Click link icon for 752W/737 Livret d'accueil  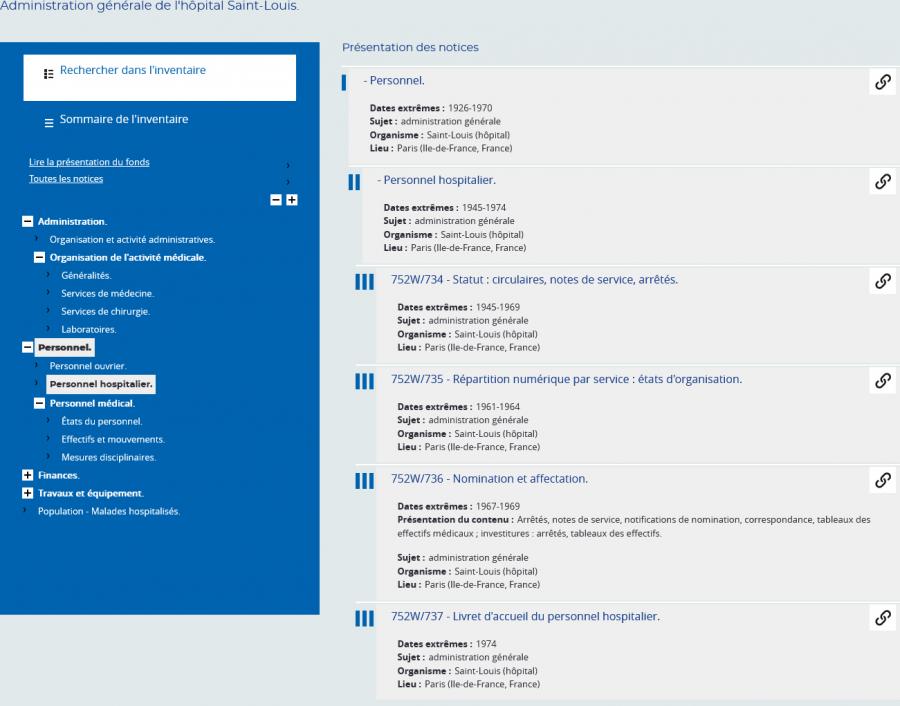(883, 618)
